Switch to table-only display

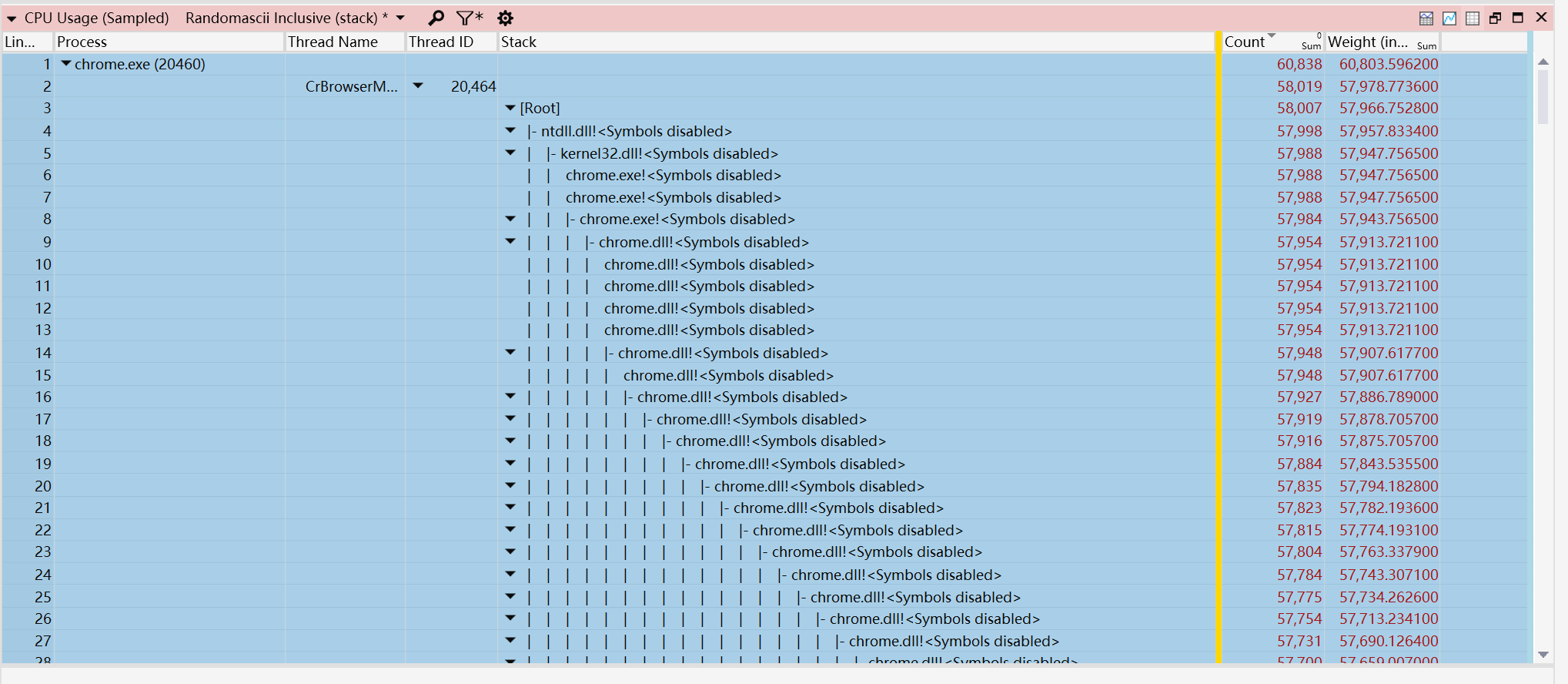tap(1473, 18)
